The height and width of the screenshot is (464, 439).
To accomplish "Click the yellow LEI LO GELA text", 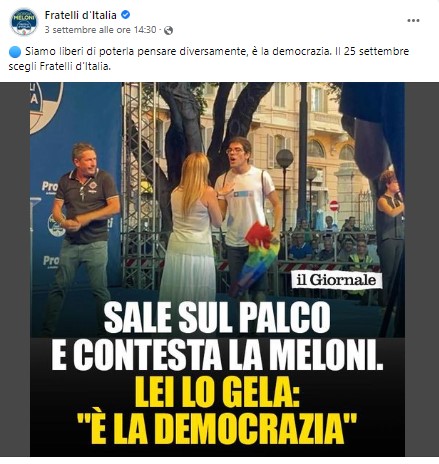I will click(x=217, y=392).
